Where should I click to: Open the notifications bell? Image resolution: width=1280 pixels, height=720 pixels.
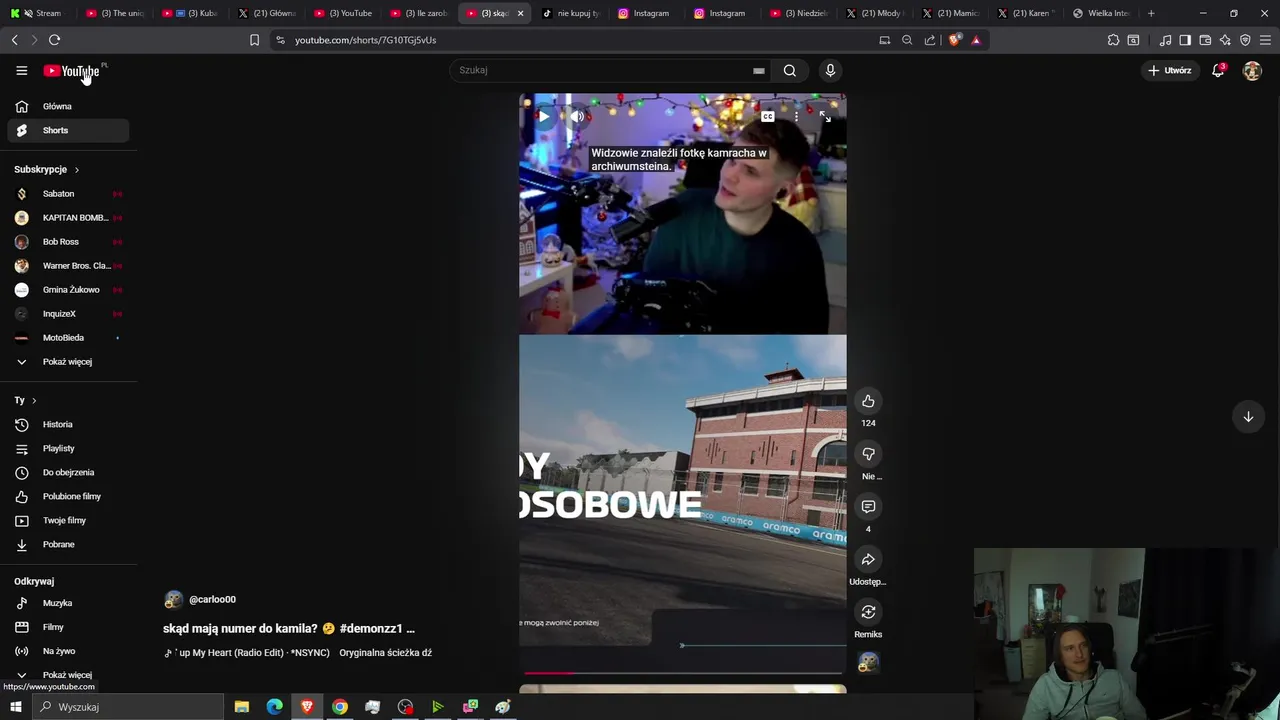click(1218, 70)
